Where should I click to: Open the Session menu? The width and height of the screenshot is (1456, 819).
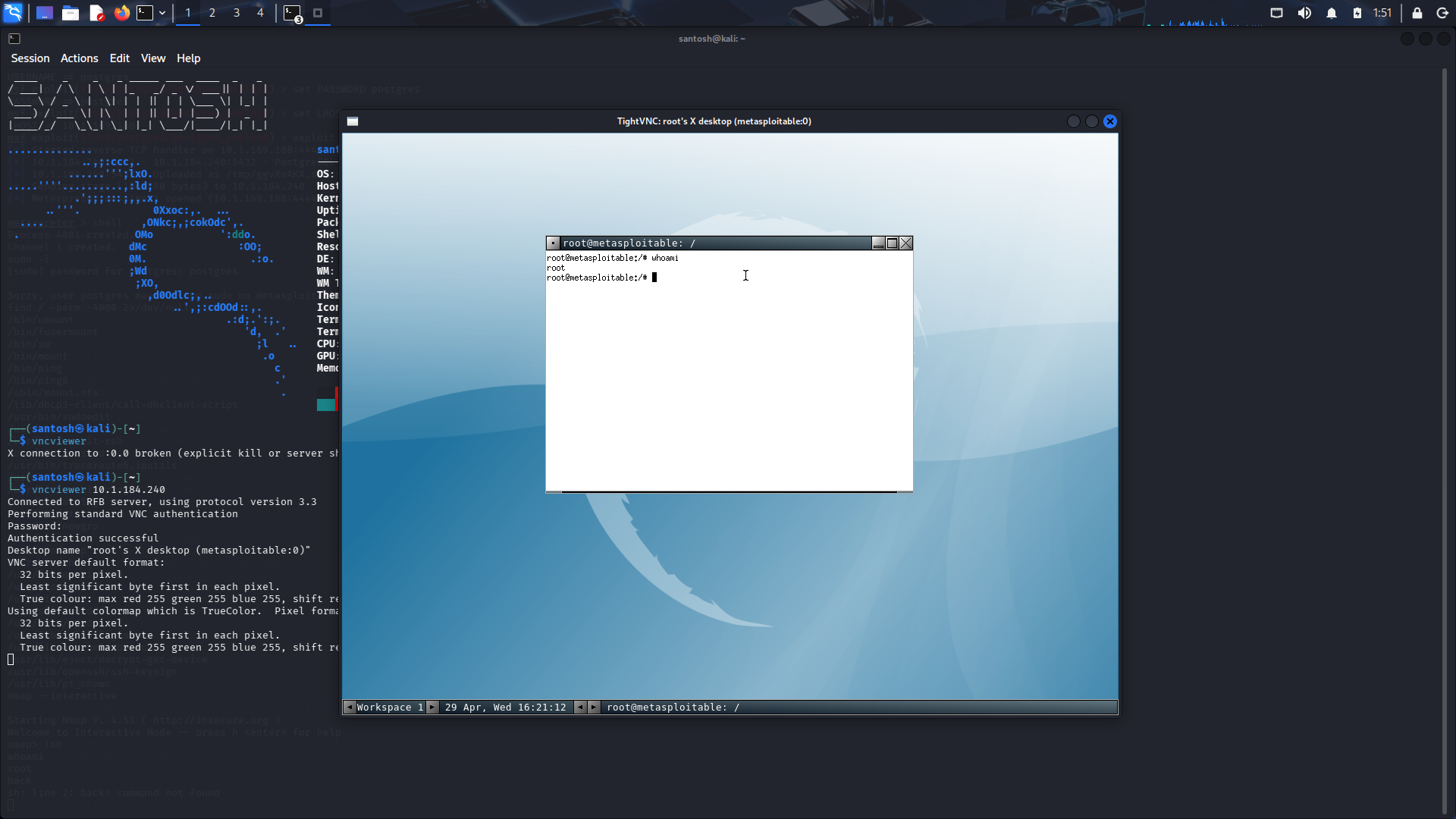point(30,58)
